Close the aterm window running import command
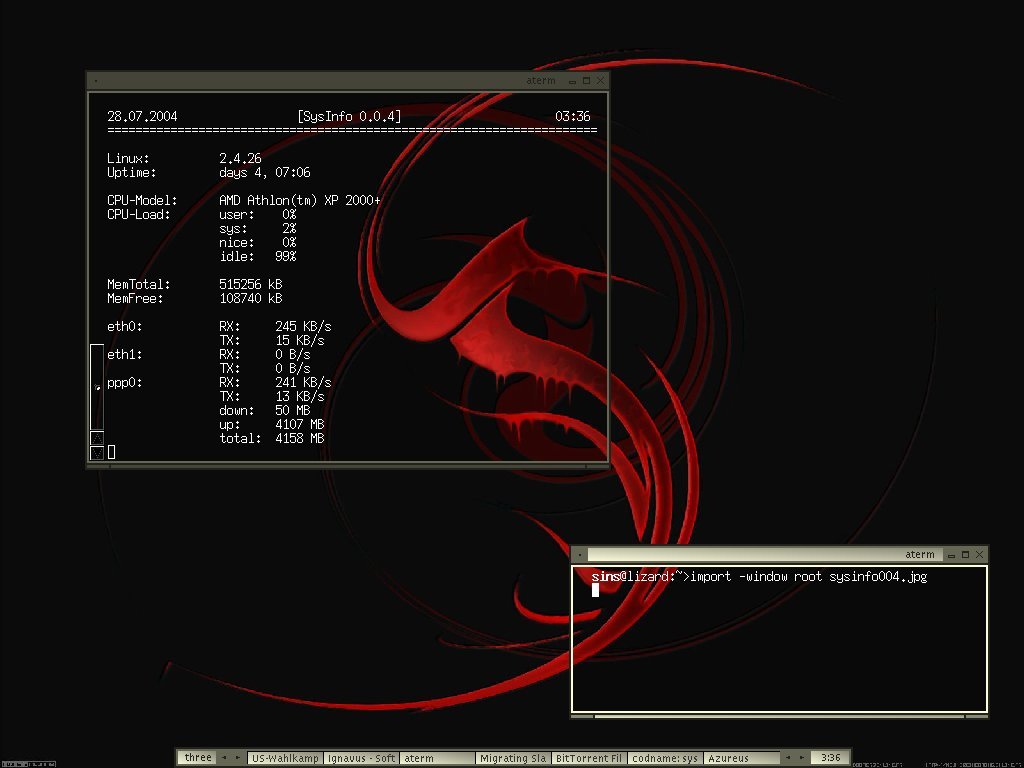Image resolution: width=1024 pixels, height=768 pixels. tap(980, 554)
